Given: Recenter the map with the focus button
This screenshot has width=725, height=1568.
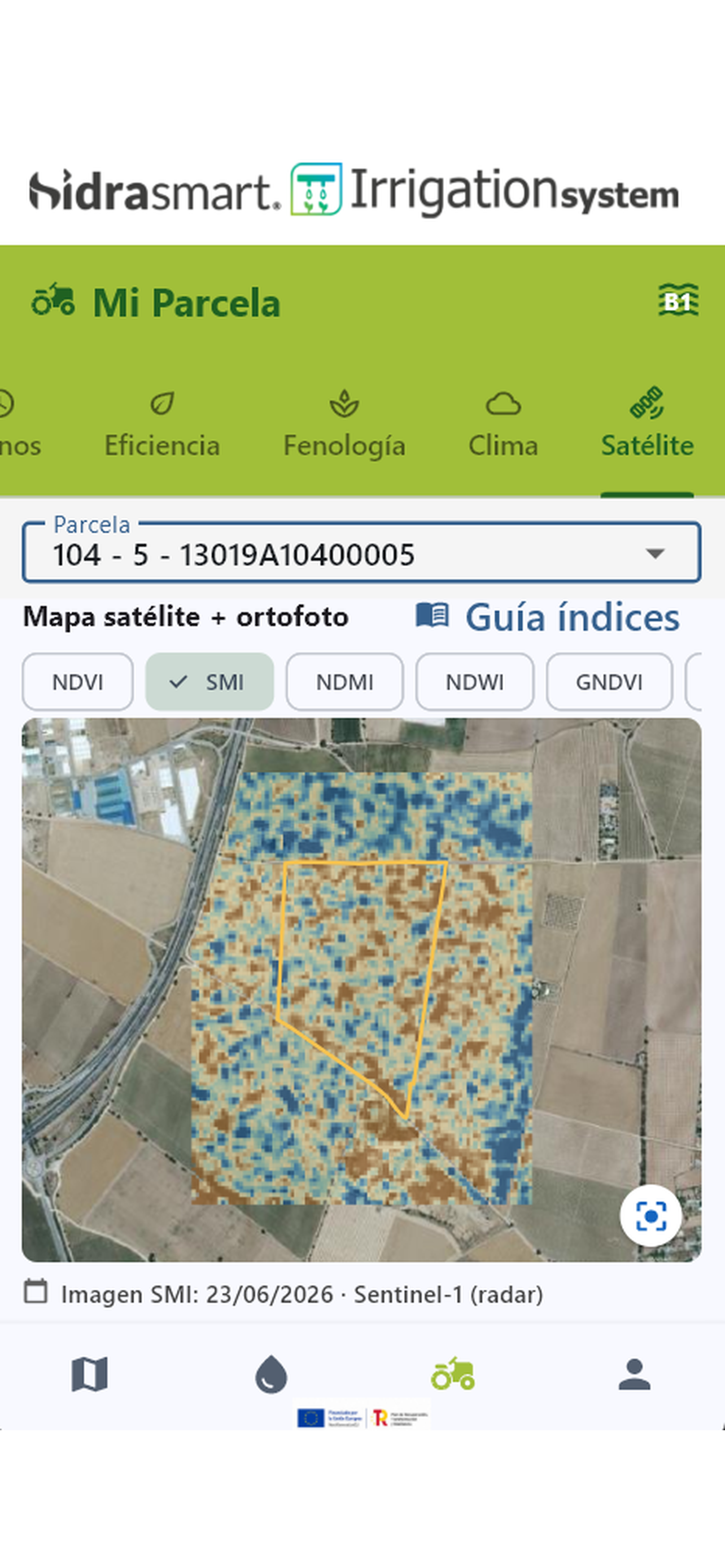Looking at the screenshot, I should pyautogui.click(x=650, y=1216).
